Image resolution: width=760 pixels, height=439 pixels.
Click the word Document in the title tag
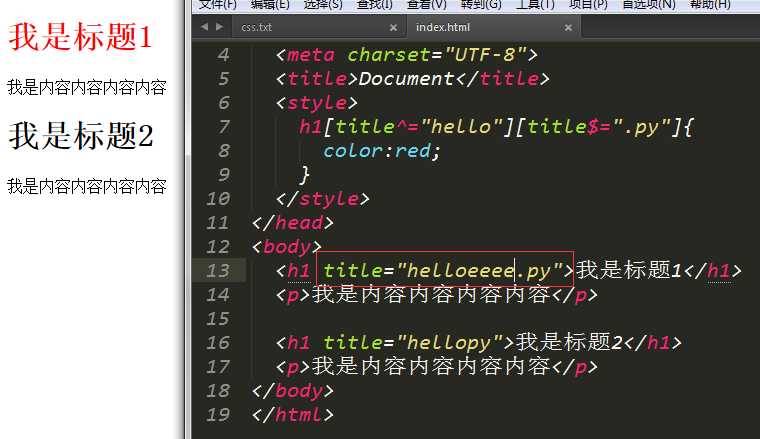tap(407, 78)
